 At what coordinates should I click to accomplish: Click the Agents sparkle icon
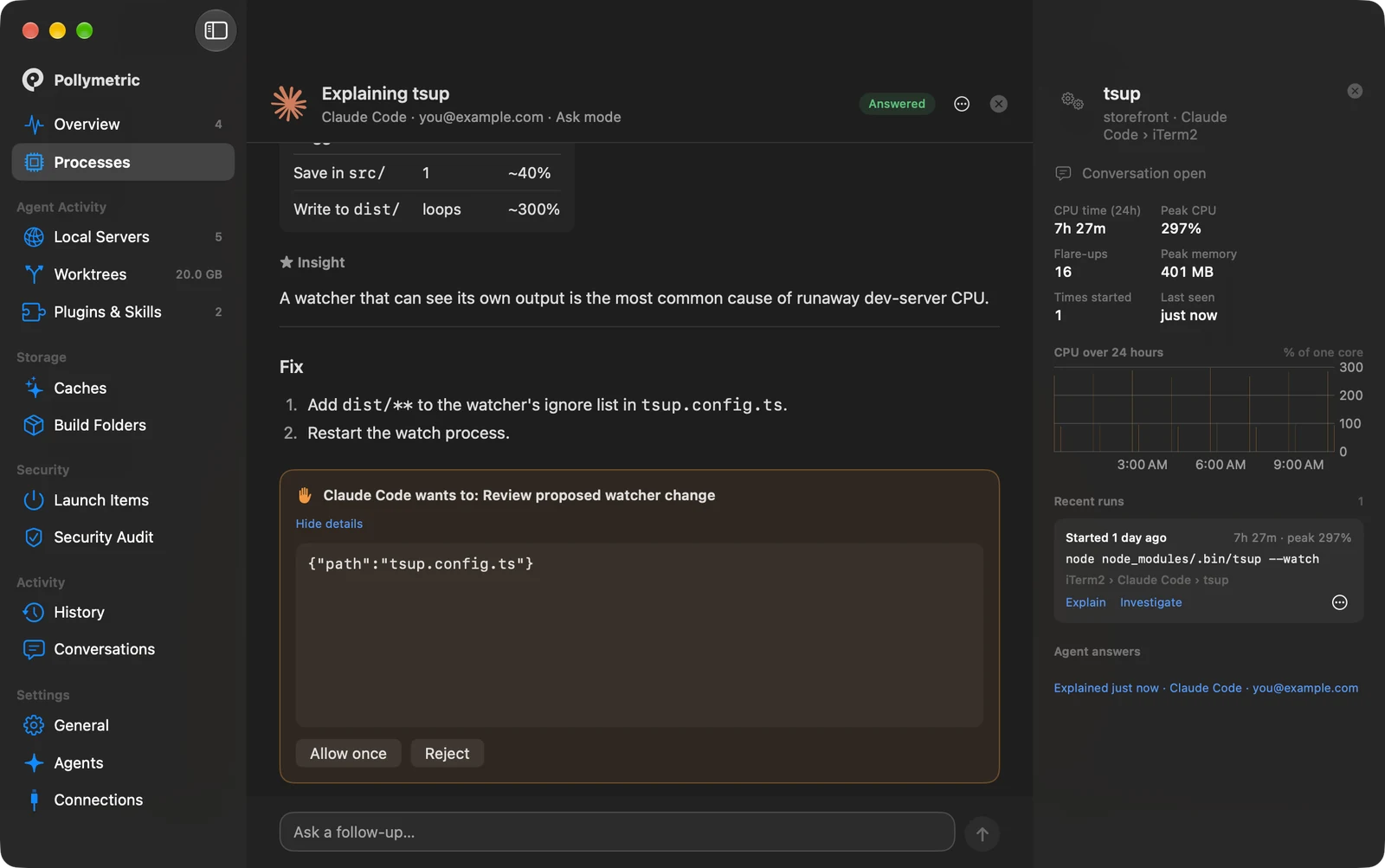(x=34, y=762)
